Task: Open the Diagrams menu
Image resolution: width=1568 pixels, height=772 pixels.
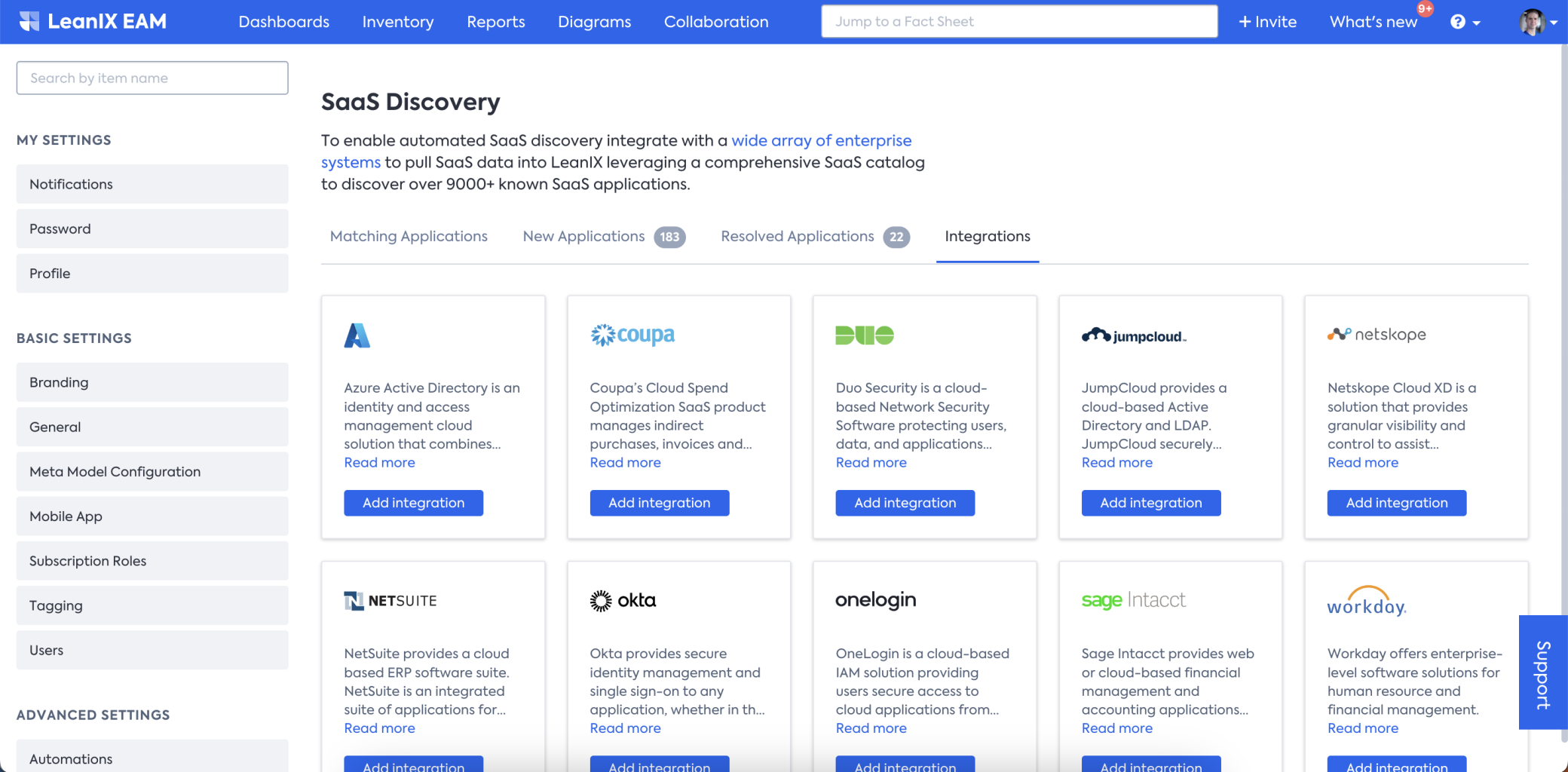Action: 595,22
